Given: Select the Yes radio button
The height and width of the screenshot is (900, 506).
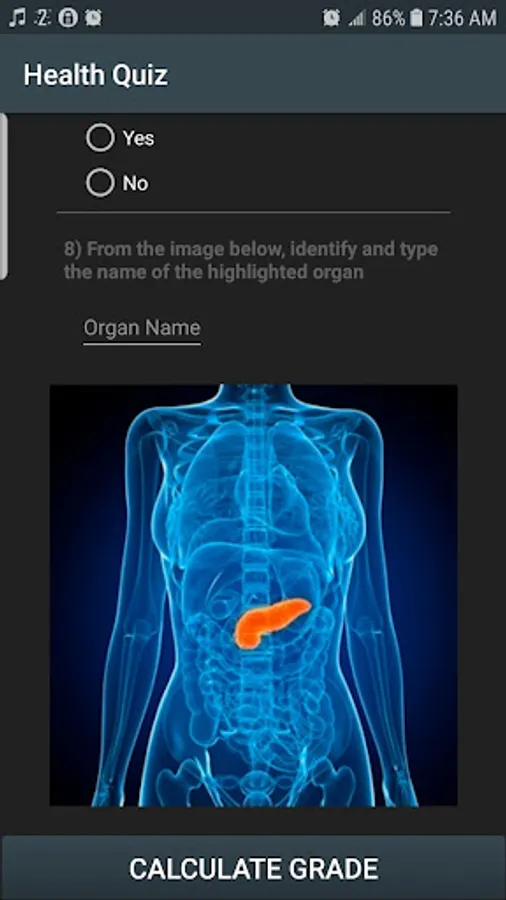Looking at the screenshot, I should (100, 138).
